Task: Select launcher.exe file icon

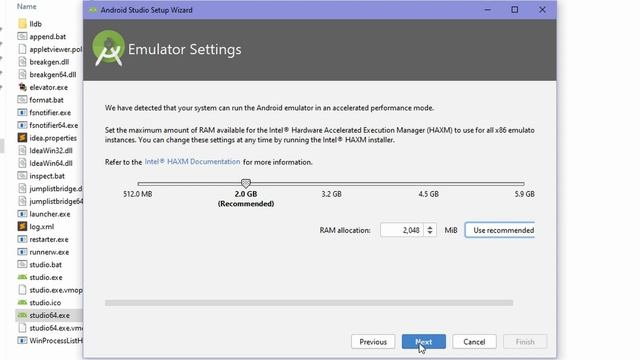Action: (22, 214)
